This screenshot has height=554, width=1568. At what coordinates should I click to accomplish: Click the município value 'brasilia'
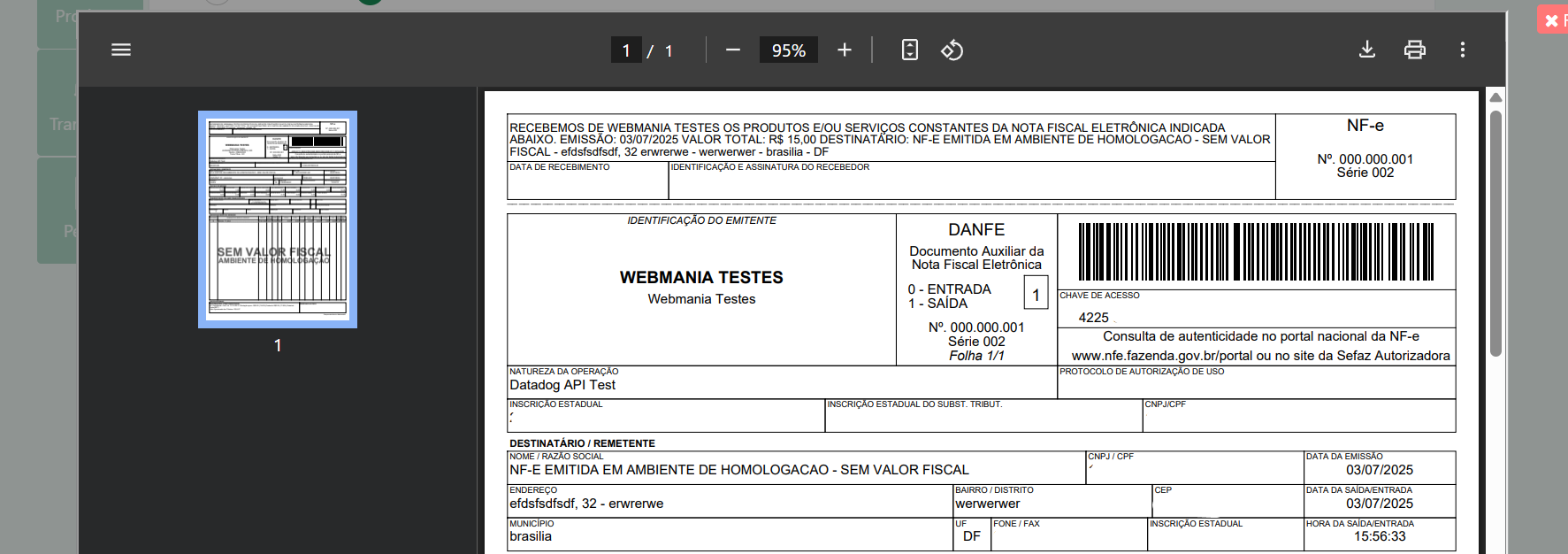[531, 536]
